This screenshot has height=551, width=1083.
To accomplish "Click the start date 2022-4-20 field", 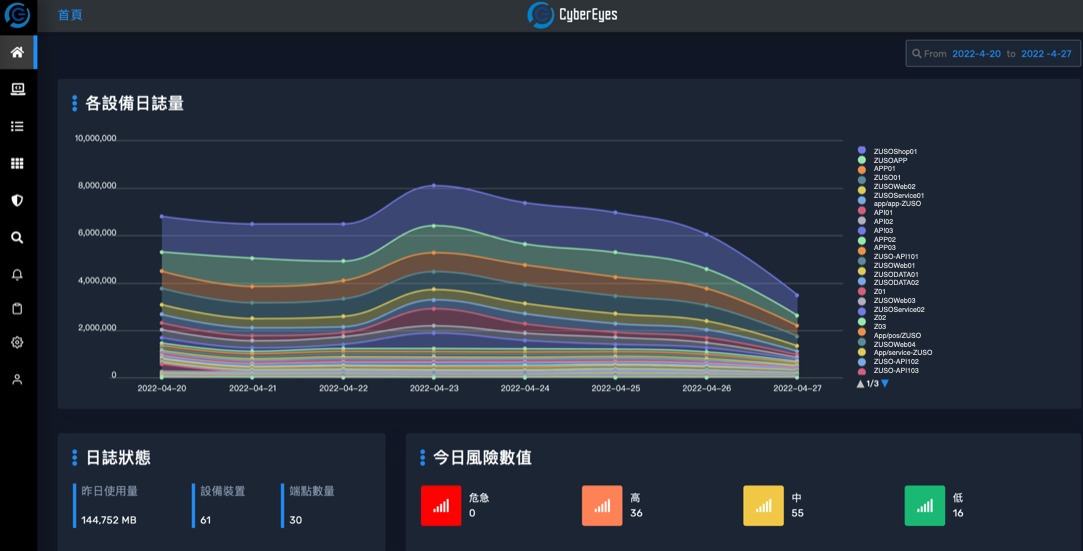I will [976, 54].
